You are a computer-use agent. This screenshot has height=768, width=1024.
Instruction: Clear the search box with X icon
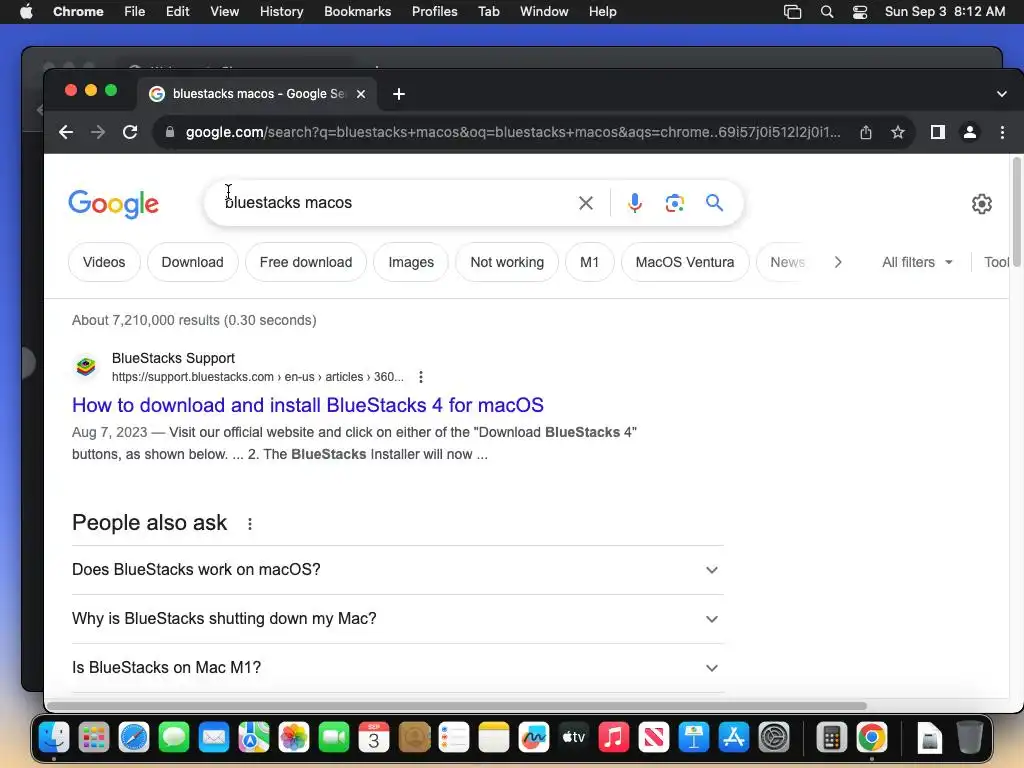[586, 203]
